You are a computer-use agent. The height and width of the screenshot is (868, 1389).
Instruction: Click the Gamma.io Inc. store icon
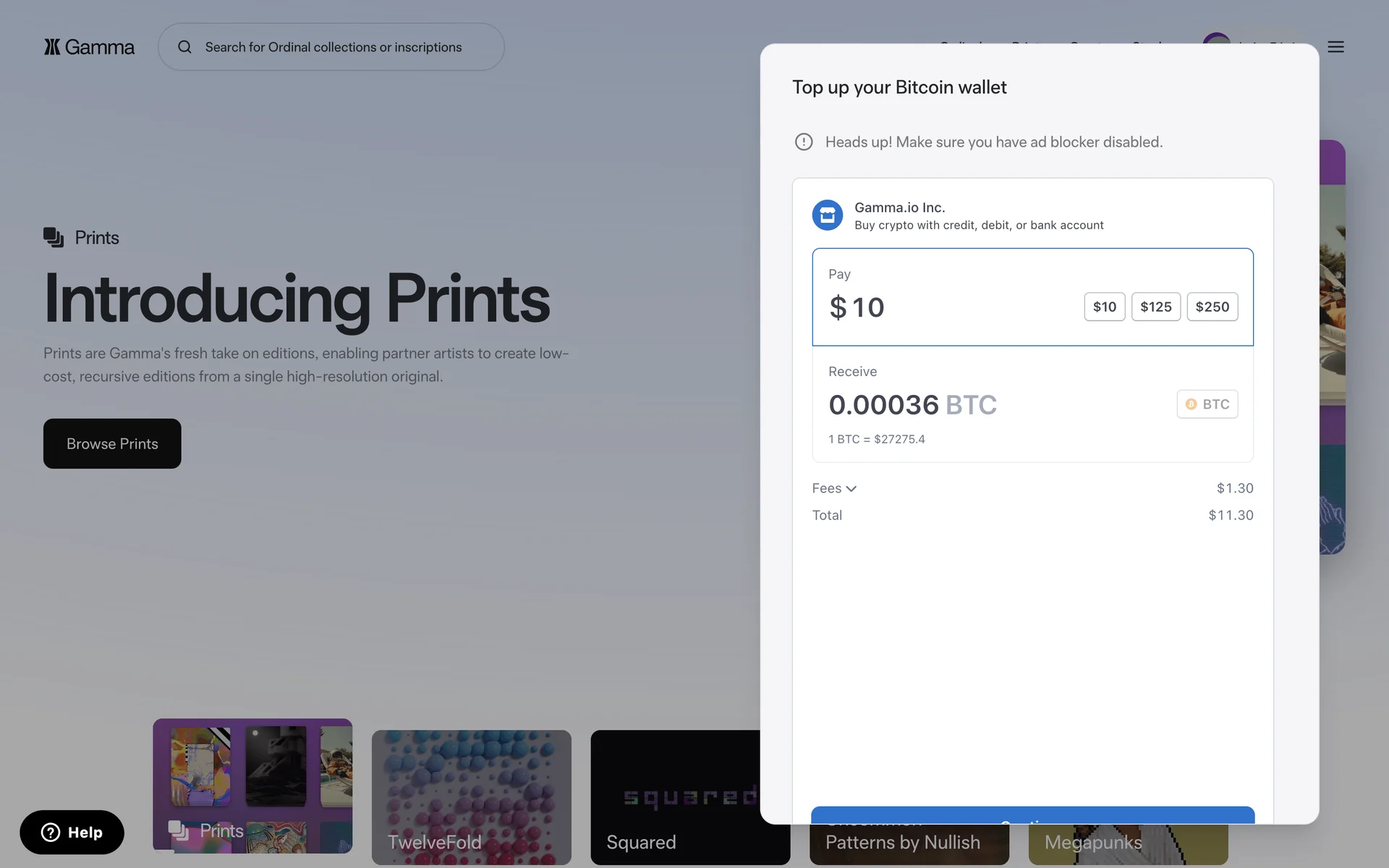827,216
